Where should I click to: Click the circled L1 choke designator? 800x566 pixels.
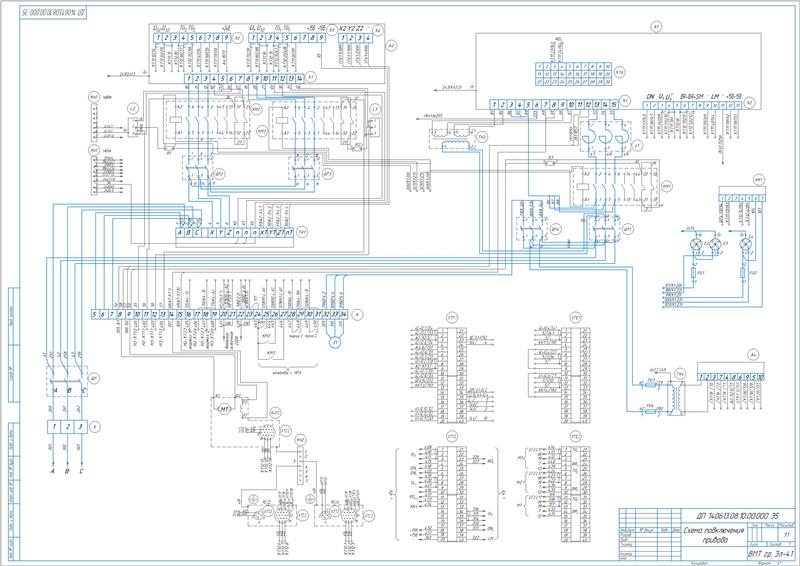point(638,145)
